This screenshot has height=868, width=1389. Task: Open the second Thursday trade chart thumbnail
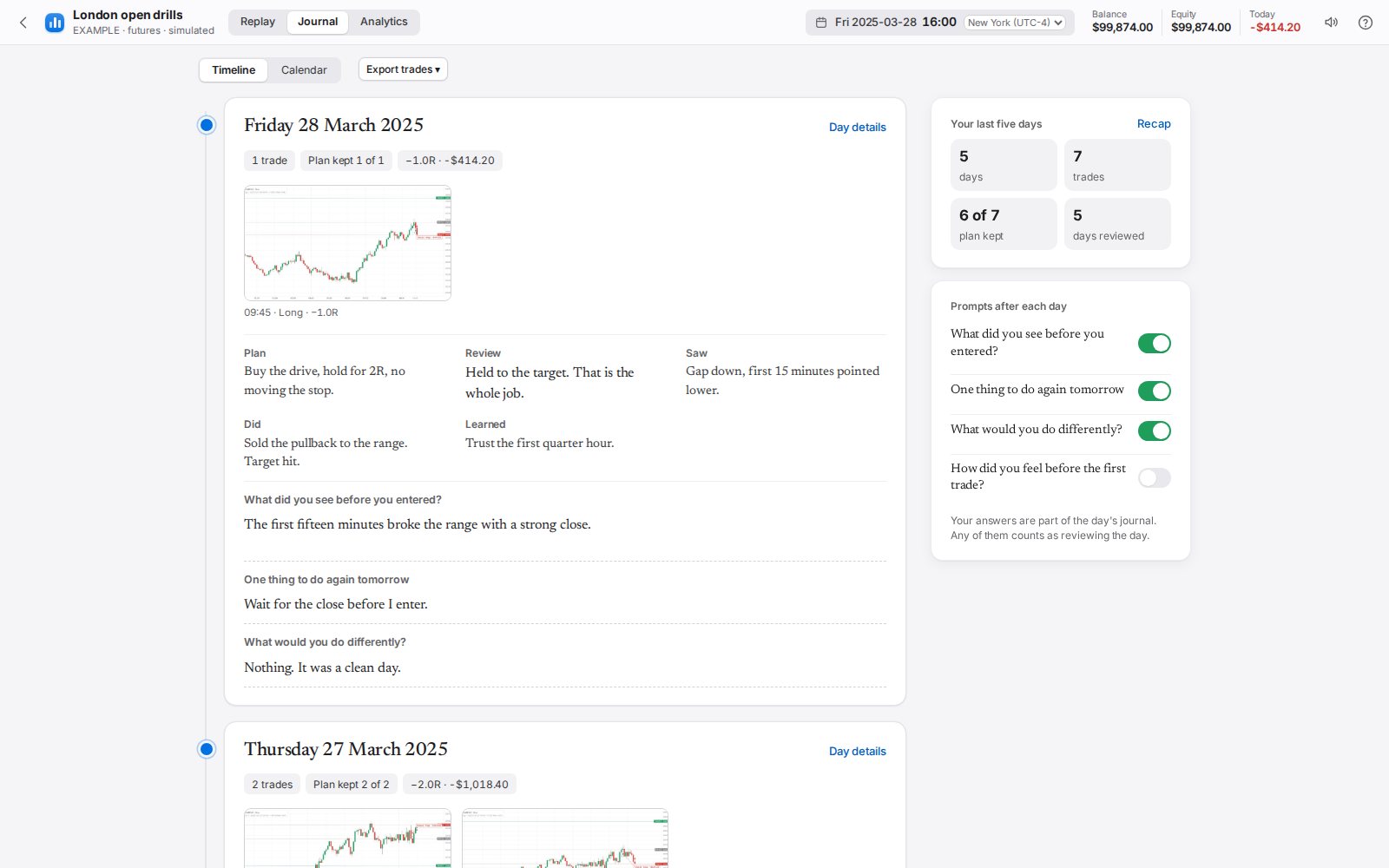coord(565,838)
